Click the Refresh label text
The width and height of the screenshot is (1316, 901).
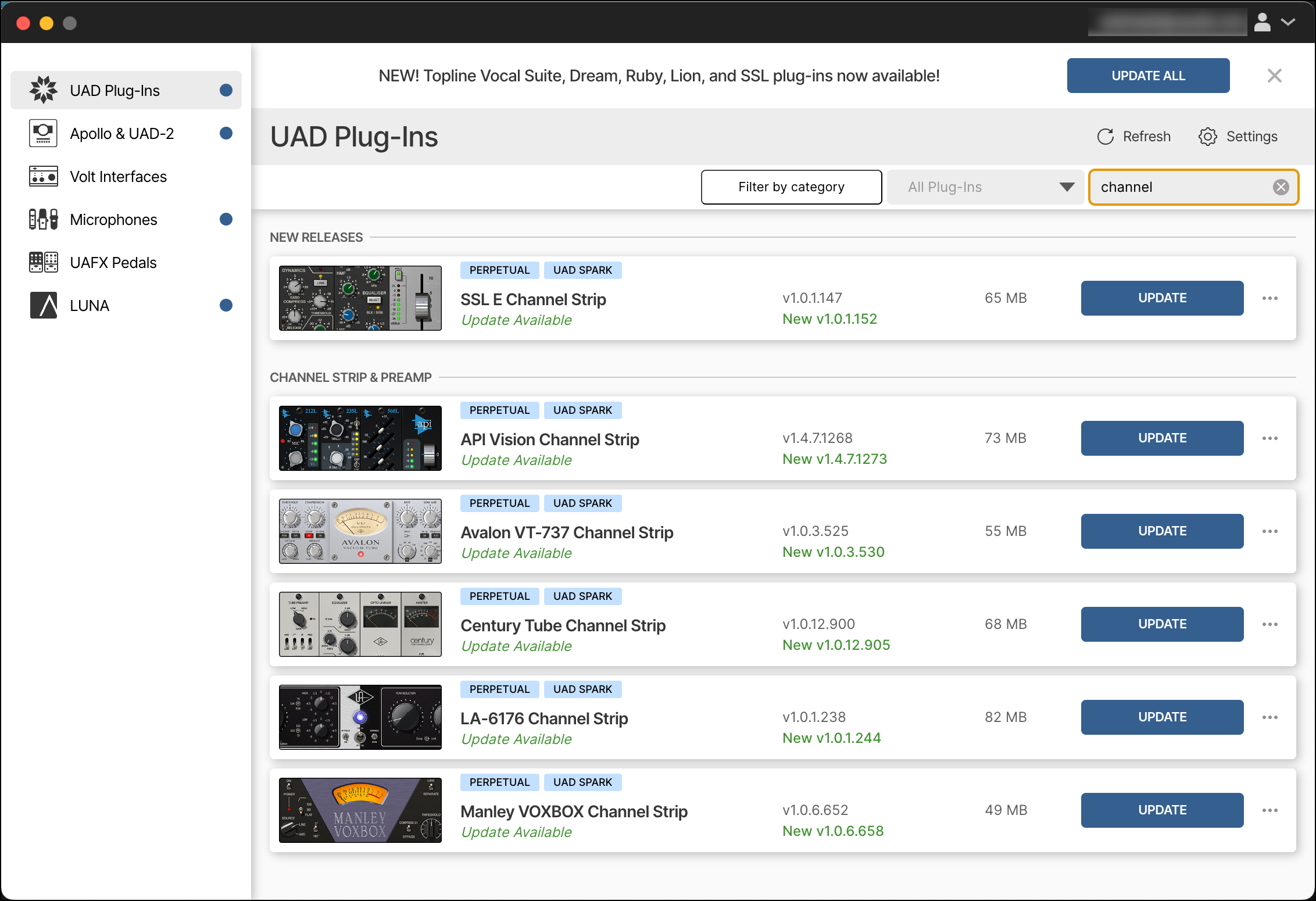1146,137
